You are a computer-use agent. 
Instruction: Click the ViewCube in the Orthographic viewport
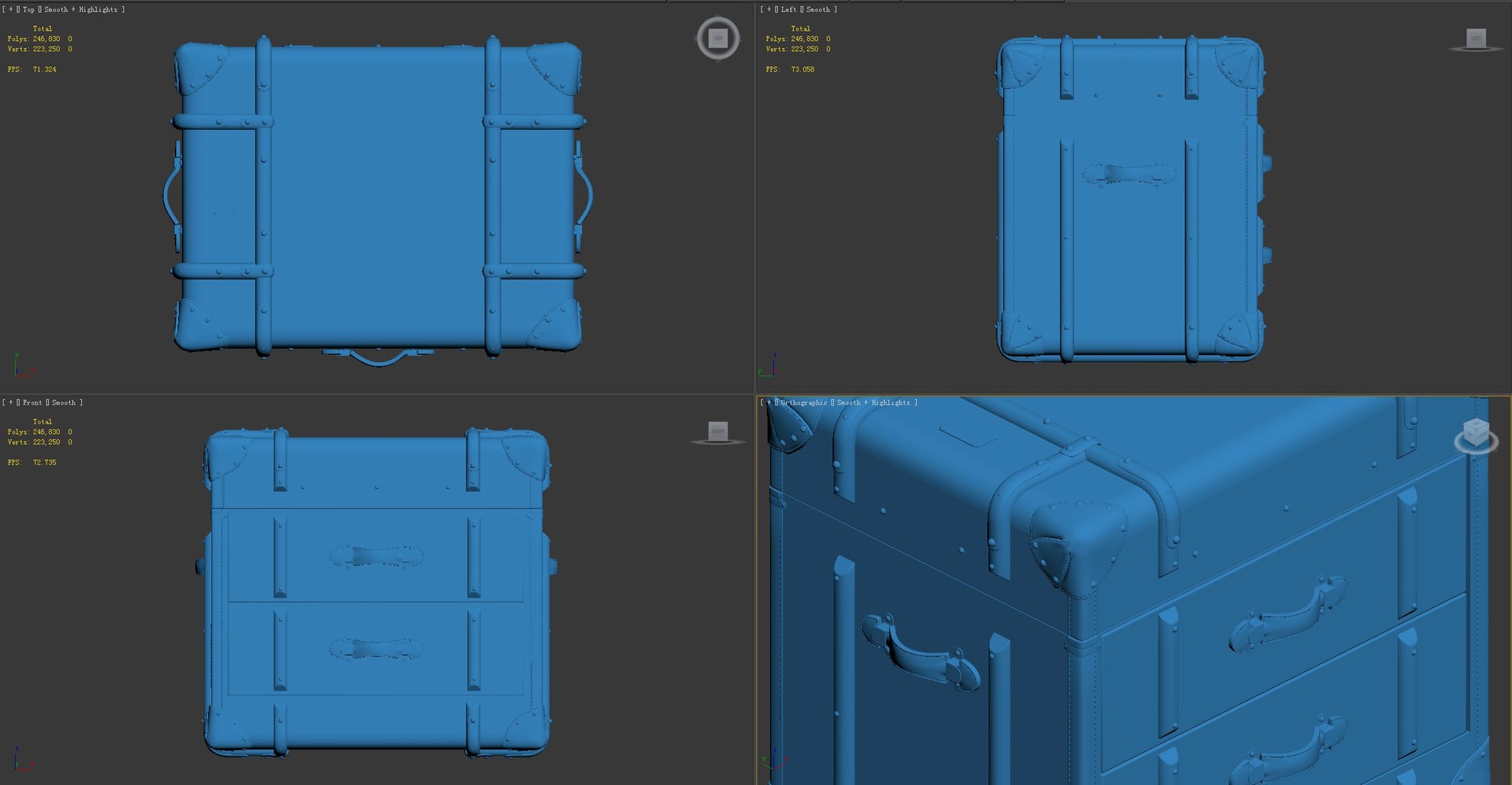[x=1476, y=435]
